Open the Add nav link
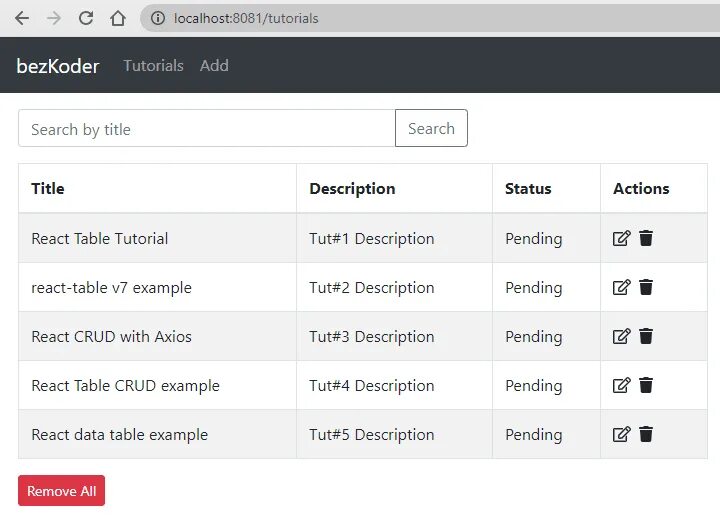 (x=214, y=66)
